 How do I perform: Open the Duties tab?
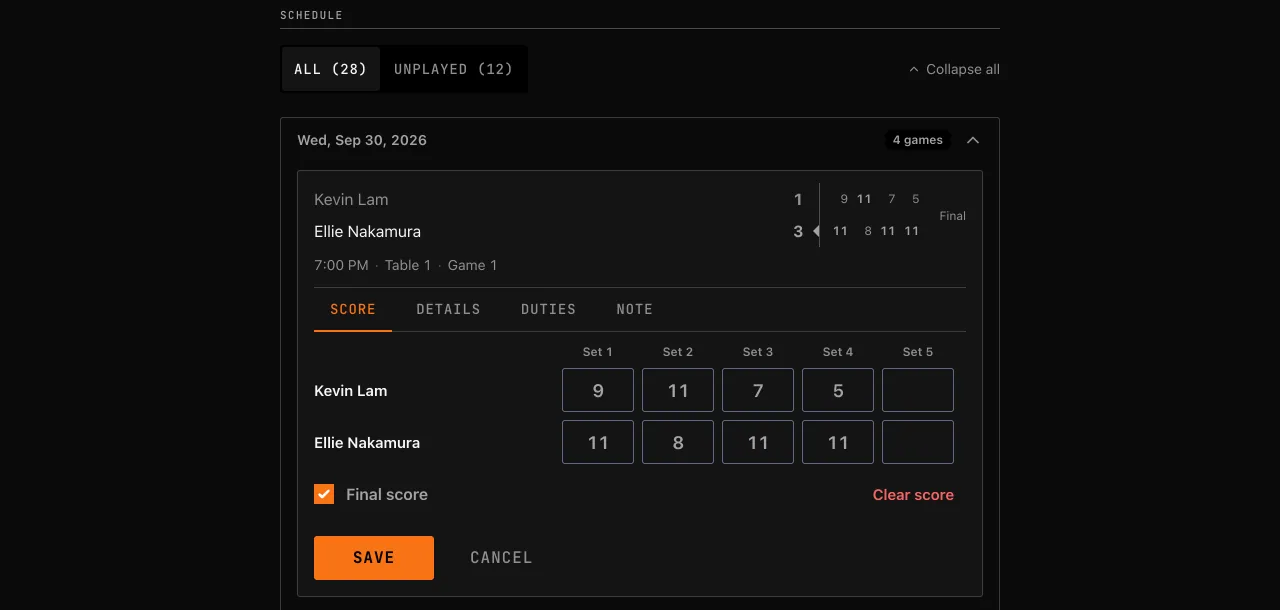[x=548, y=309]
